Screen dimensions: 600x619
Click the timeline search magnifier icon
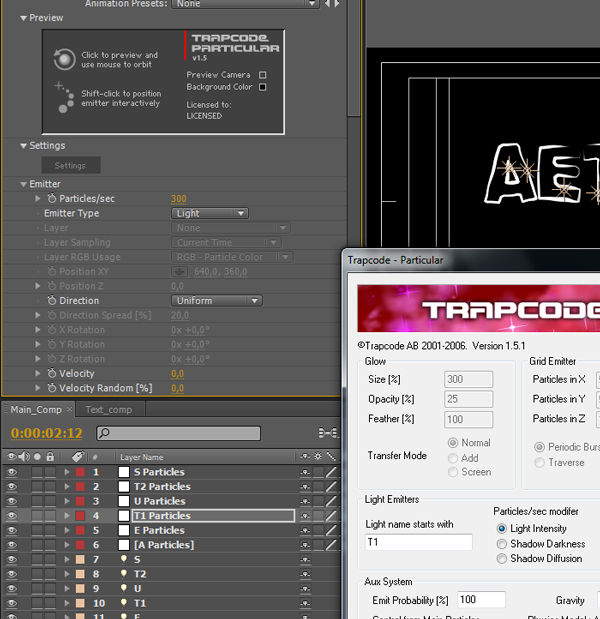[x=104, y=433]
